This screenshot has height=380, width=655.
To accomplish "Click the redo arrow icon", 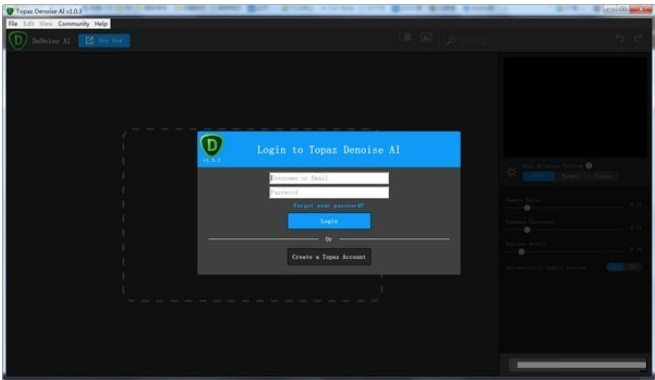I will pyautogui.click(x=638, y=39).
